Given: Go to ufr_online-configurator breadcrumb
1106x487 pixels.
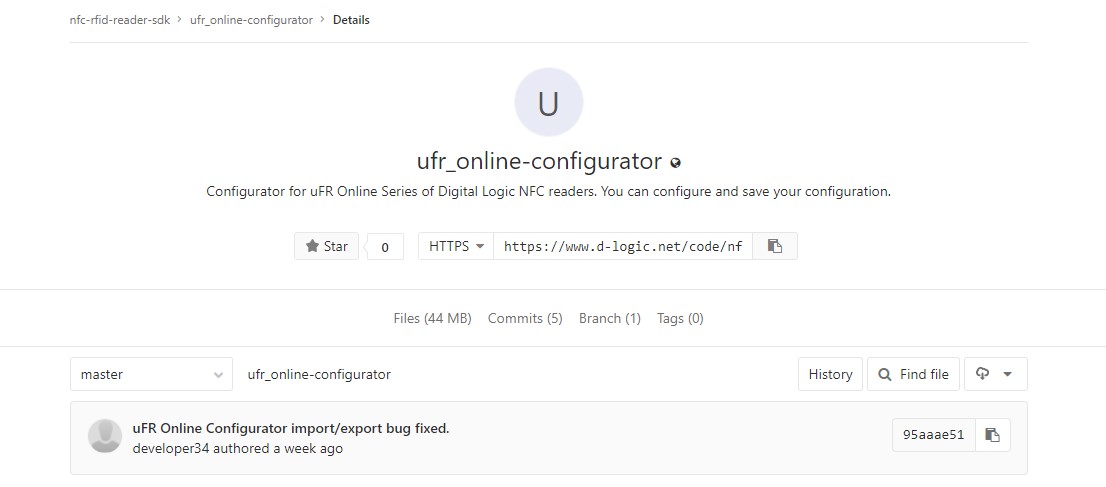Looking at the screenshot, I should 251,20.
